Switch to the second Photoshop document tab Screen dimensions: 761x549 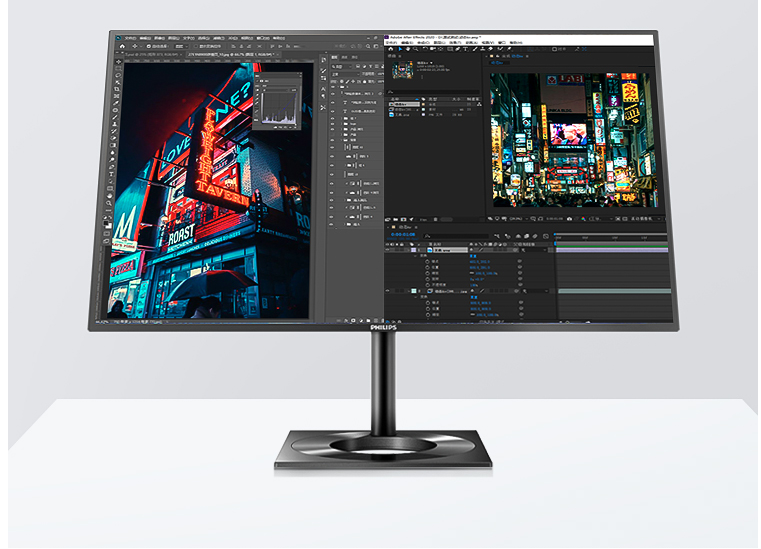click(231, 55)
